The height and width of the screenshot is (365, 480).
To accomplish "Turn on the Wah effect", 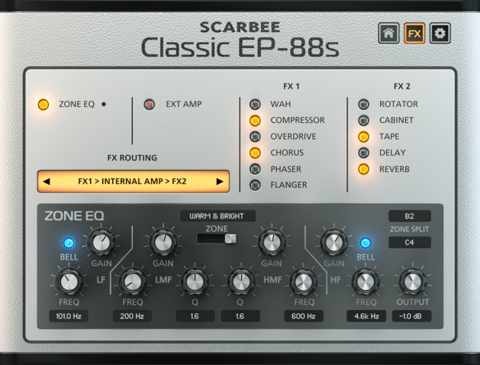I will tap(255, 104).
